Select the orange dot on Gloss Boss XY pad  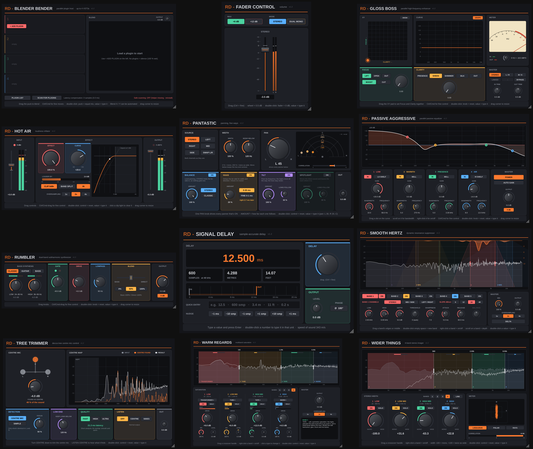pyautogui.click(x=367, y=61)
